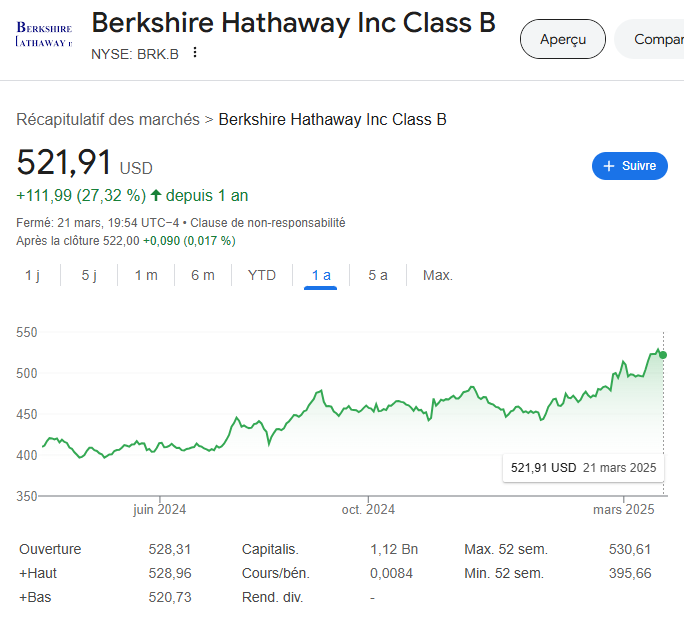Select the 1 j time range
The width and height of the screenshot is (684, 621).
[33, 275]
